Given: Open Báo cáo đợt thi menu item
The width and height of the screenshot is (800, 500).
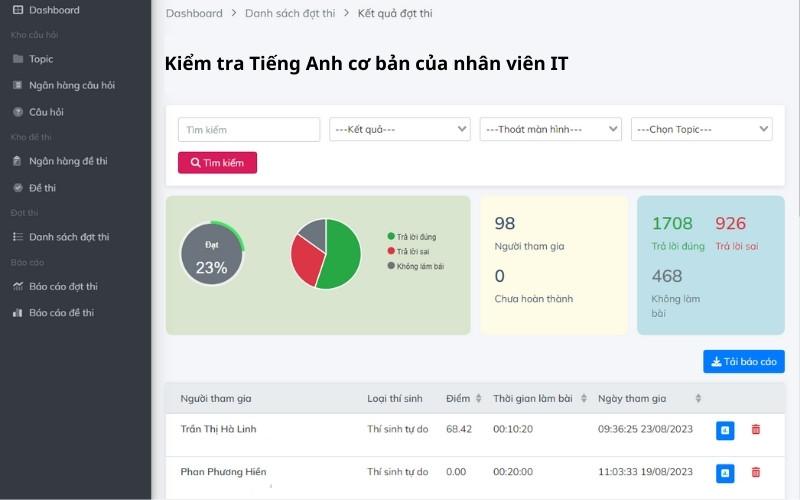Looking at the screenshot, I should [x=63, y=286].
